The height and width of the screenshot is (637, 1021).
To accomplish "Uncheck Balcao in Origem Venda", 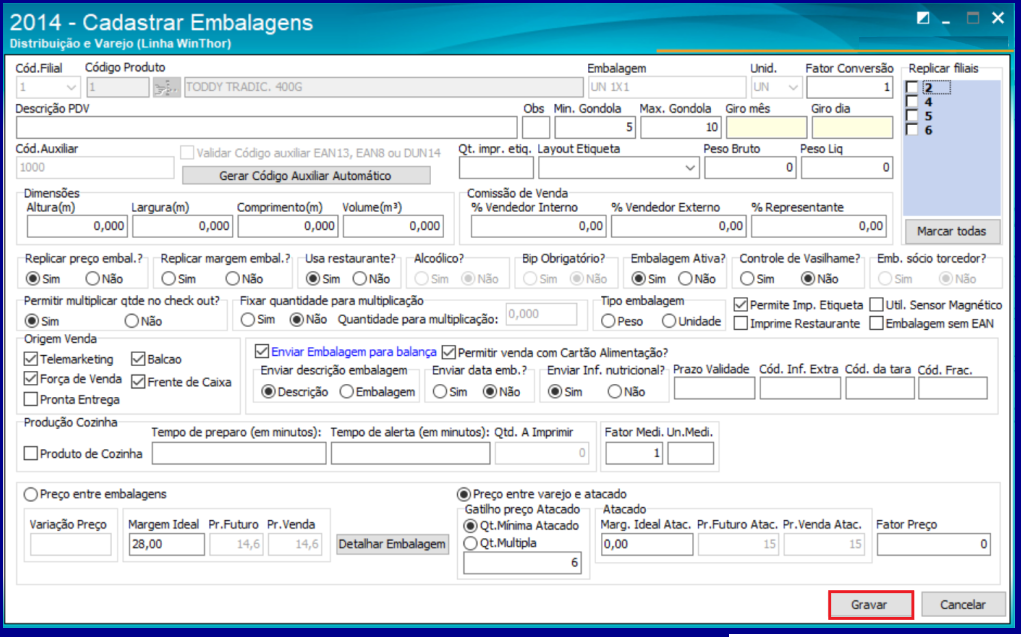I will (137, 359).
